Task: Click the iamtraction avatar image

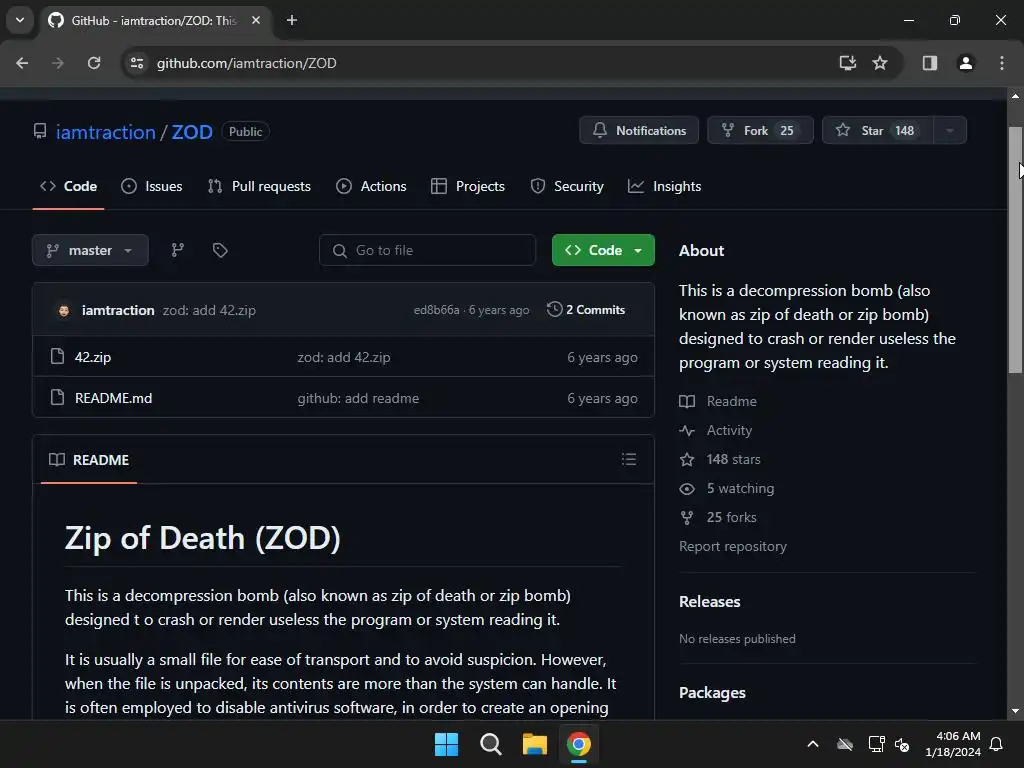Action: point(63,310)
